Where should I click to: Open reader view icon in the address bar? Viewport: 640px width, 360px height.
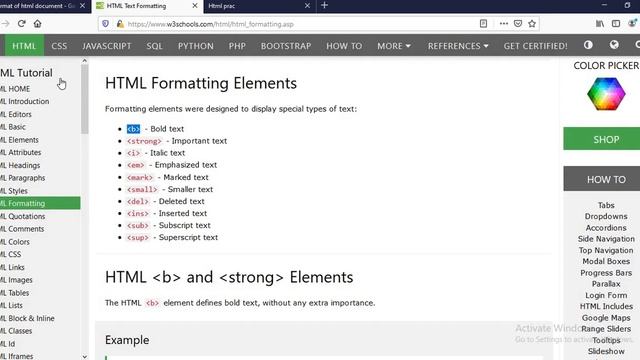click(x=483, y=24)
